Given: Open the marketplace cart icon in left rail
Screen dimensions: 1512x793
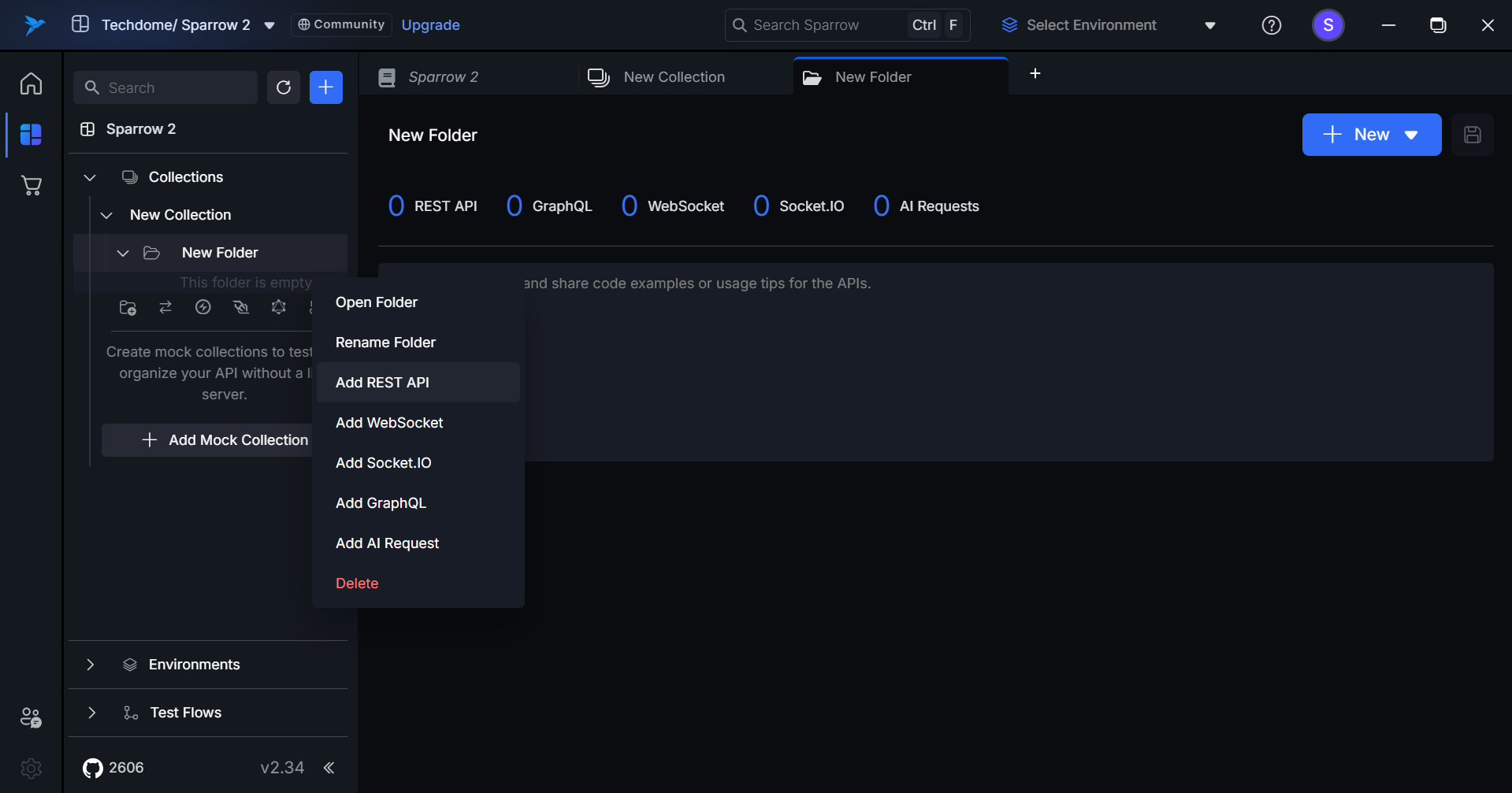Looking at the screenshot, I should pyautogui.click(x=32, y=186).
